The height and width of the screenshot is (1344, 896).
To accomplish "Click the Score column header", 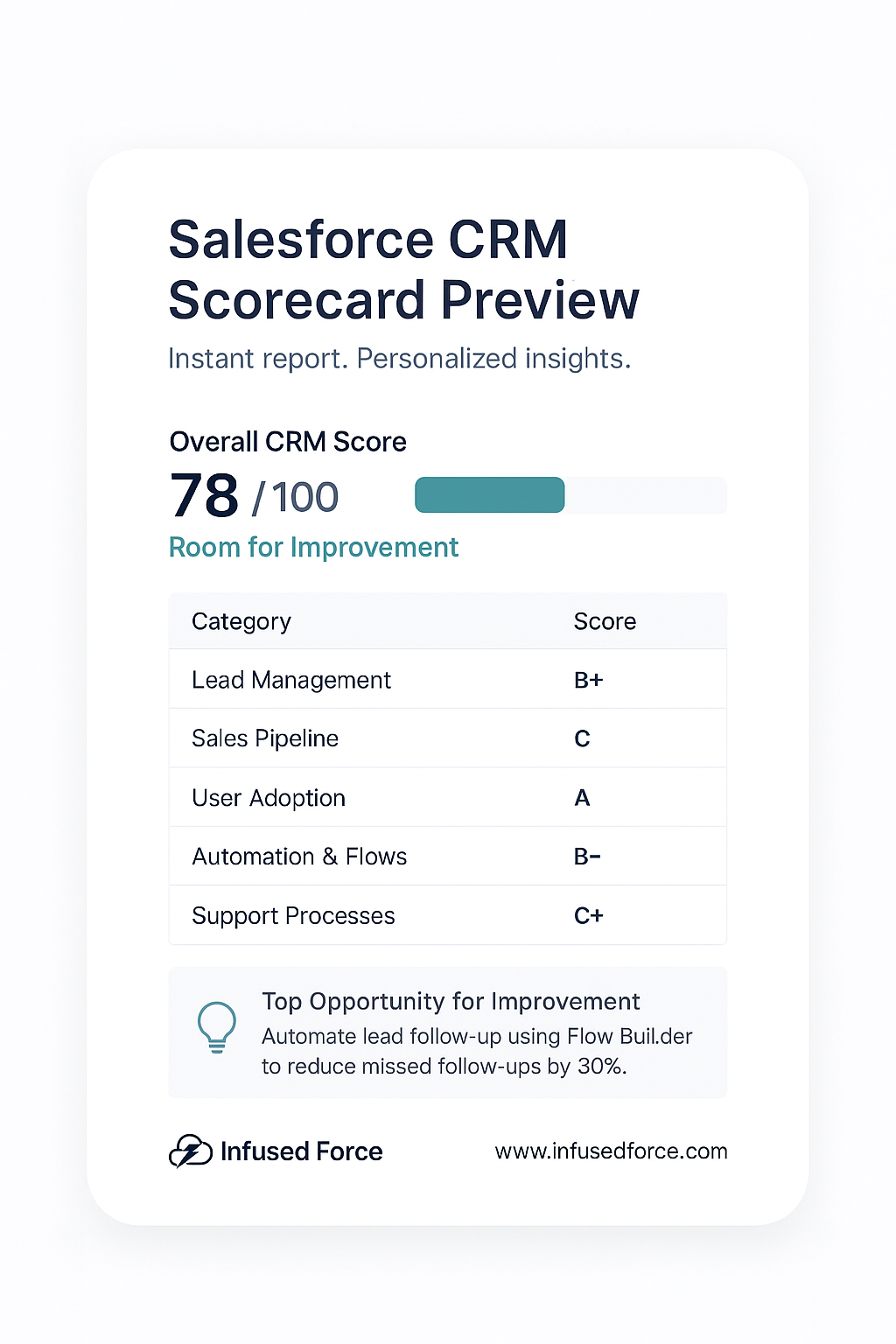I will point(605,621).
